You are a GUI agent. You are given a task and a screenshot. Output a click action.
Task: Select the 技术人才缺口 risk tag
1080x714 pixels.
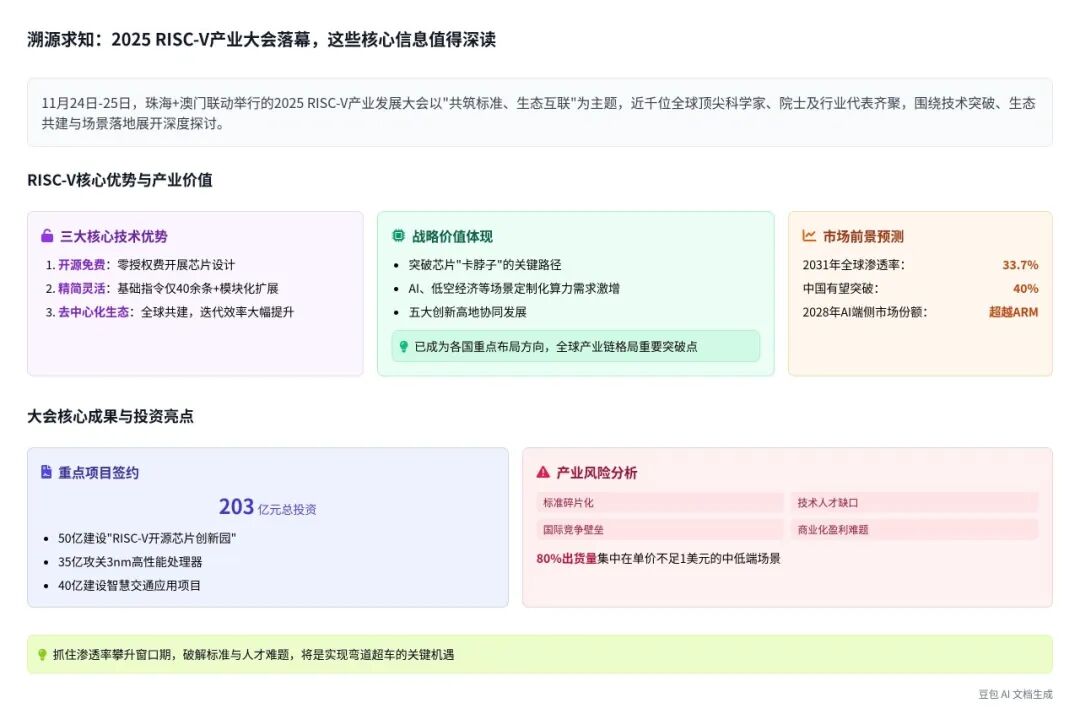tap(914, 503)
